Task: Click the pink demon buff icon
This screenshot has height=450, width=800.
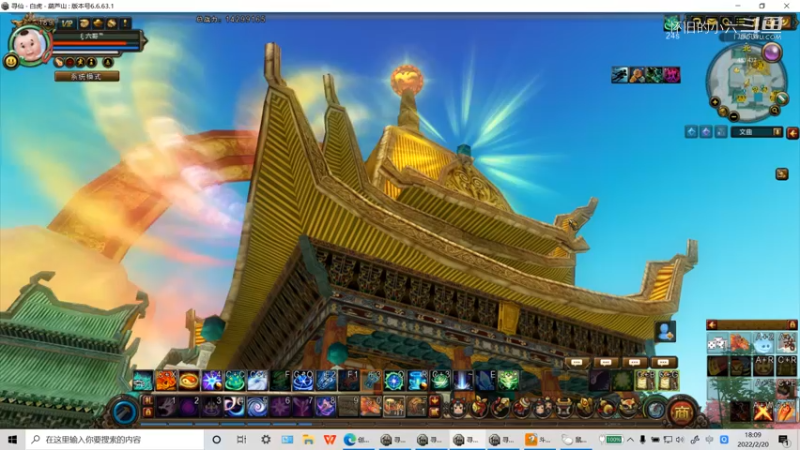Action: (x=671, y=75)
